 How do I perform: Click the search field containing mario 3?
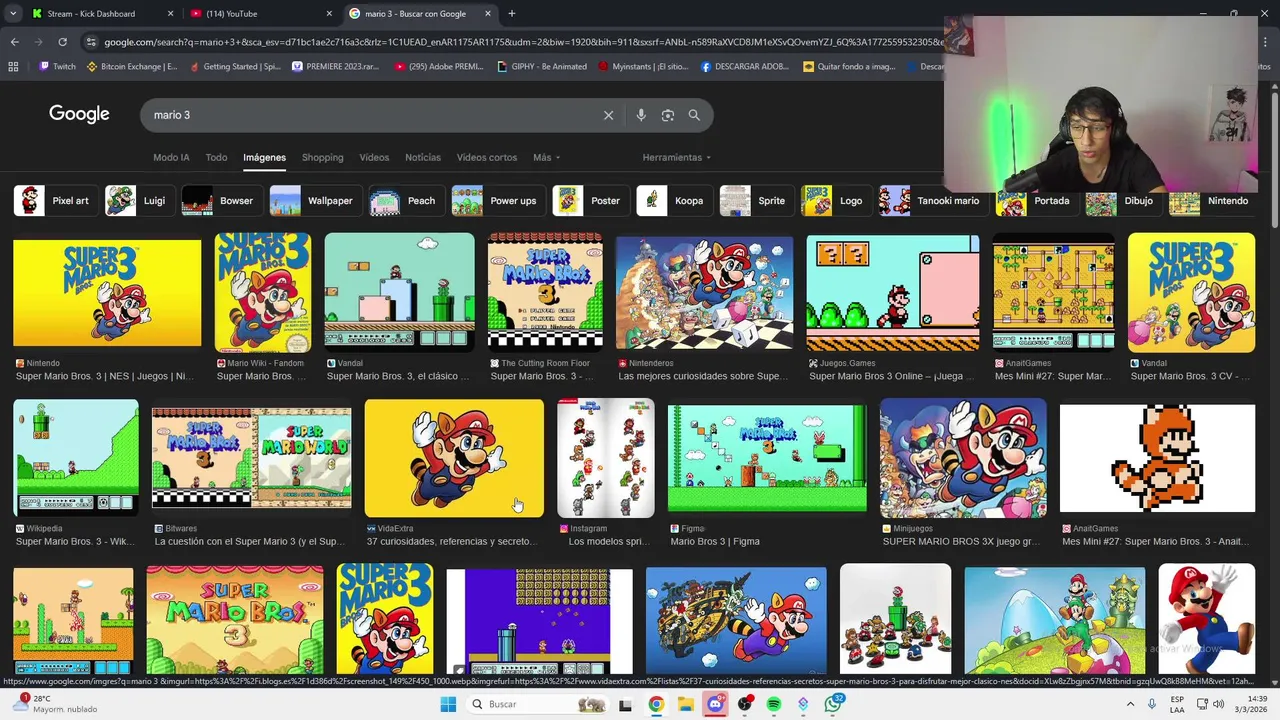point(370,115)
